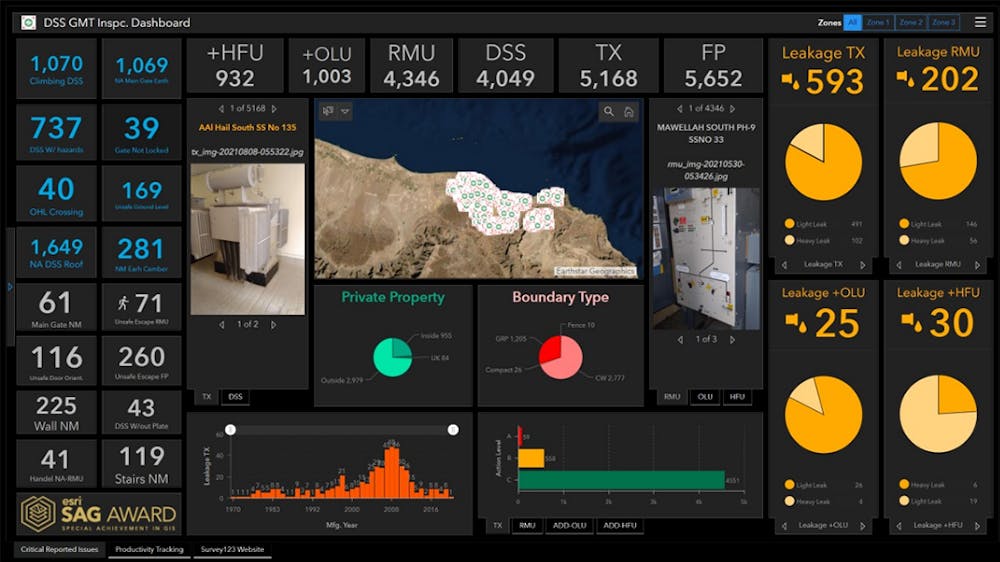Click the dashboard logo icon beside the title

pos(29,23)
